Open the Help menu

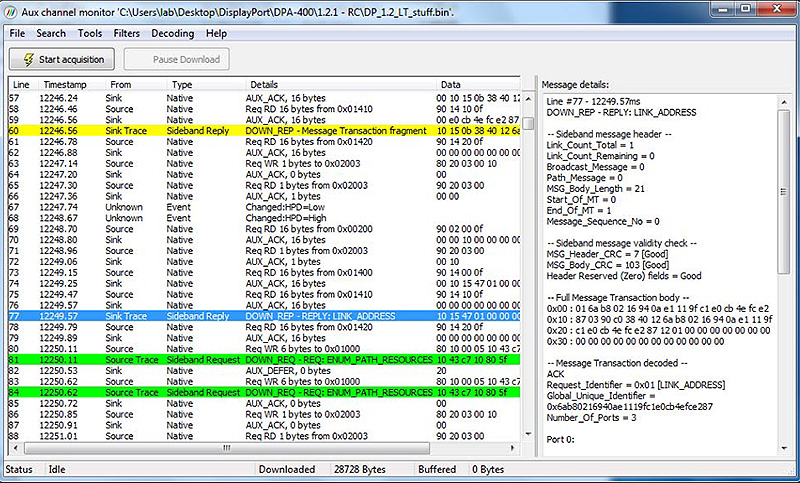[x=216, y=33]
